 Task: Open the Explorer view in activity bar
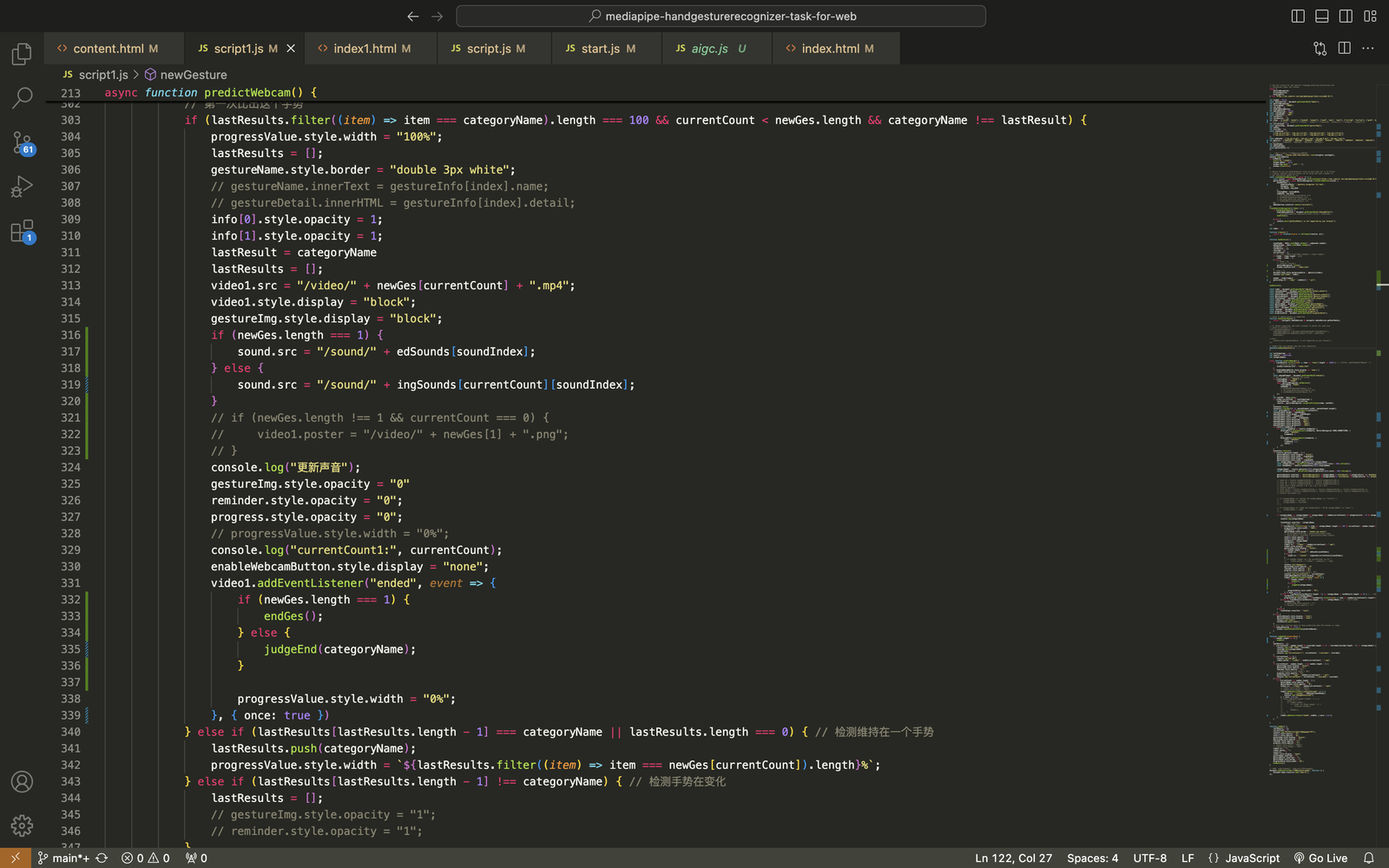[22, 55]
